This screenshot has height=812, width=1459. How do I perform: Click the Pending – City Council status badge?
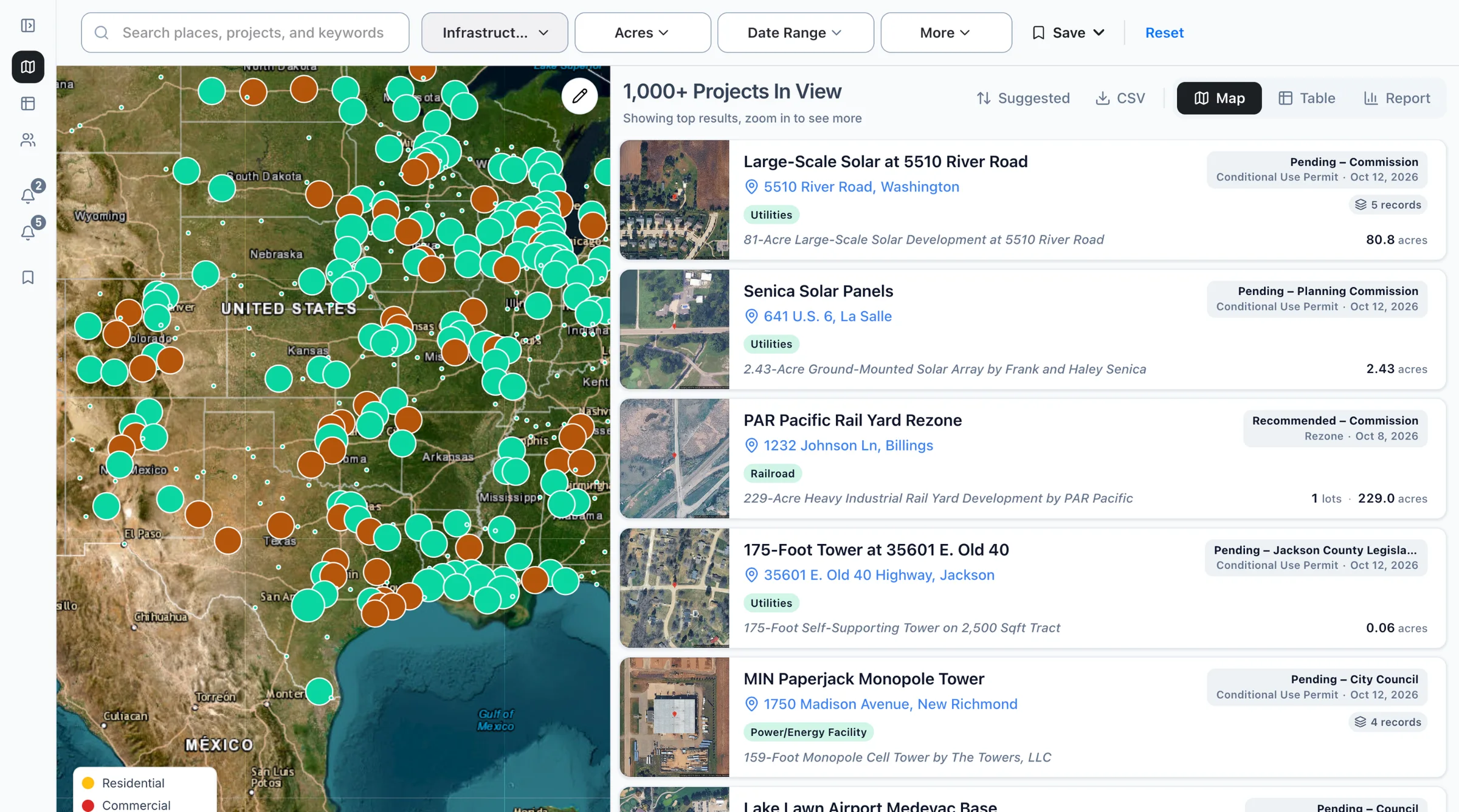click(x=1317, y=687)
